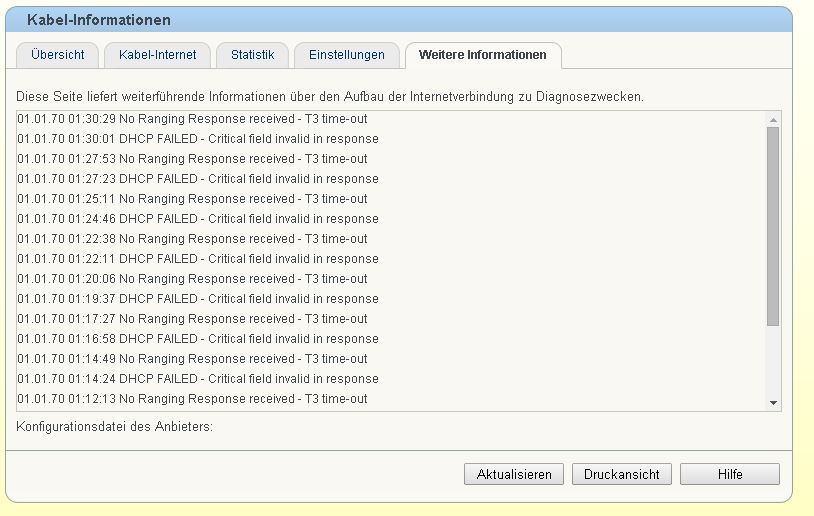Click the 01:30:01 DHCP FAILED log line
The image size is (814, 516).
(198, 139)
